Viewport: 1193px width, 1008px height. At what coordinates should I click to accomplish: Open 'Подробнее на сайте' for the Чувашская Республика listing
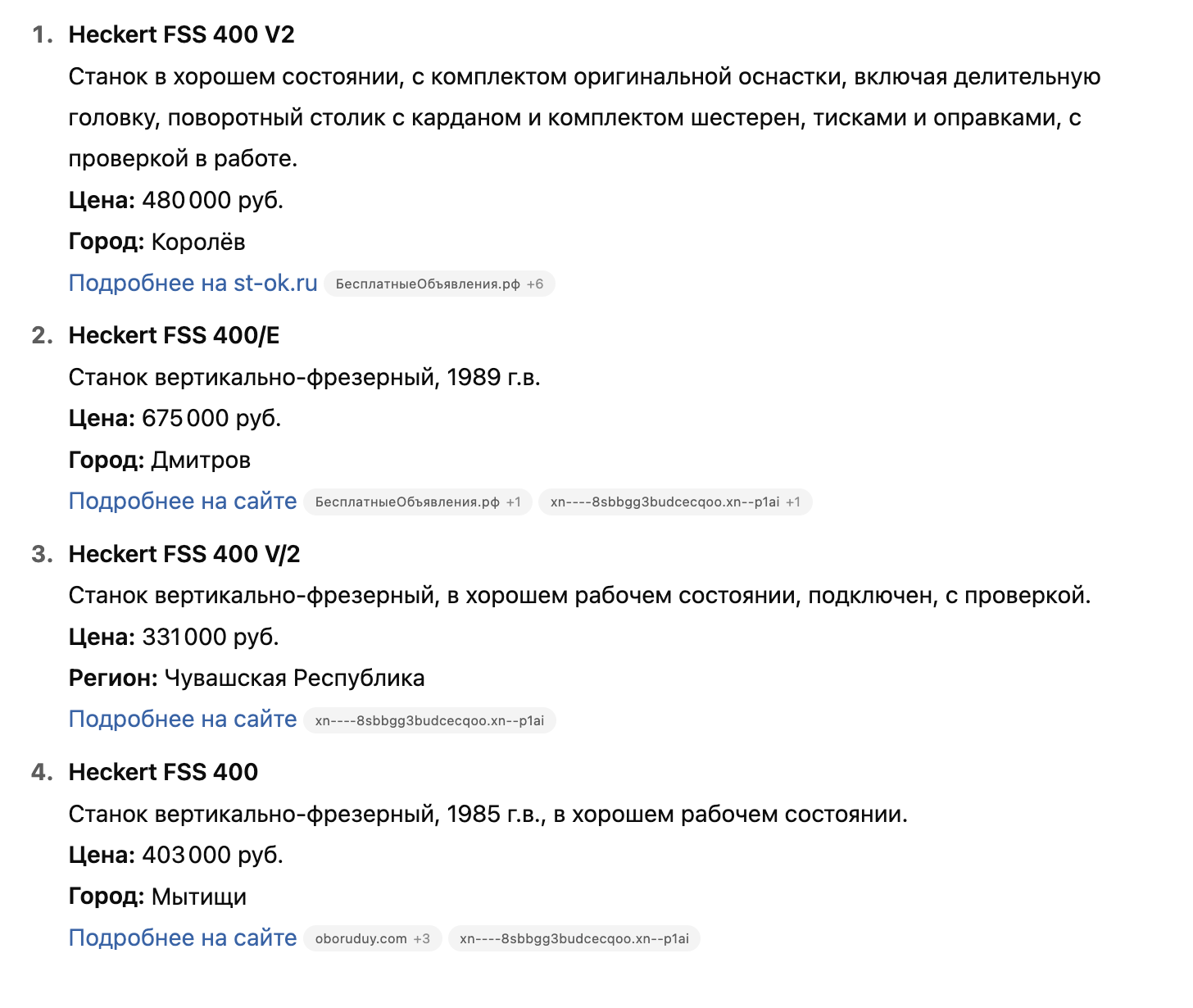click(183, 719)
